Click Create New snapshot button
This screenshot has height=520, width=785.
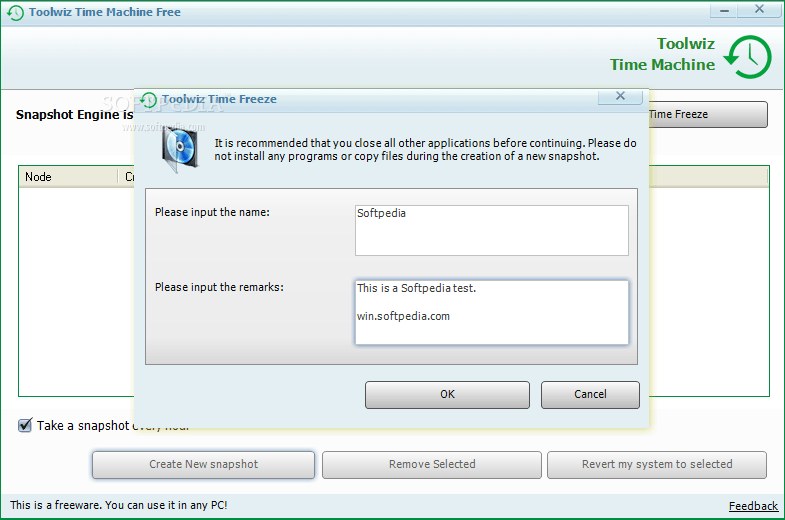pyautogui.click(x=203, y=464)
